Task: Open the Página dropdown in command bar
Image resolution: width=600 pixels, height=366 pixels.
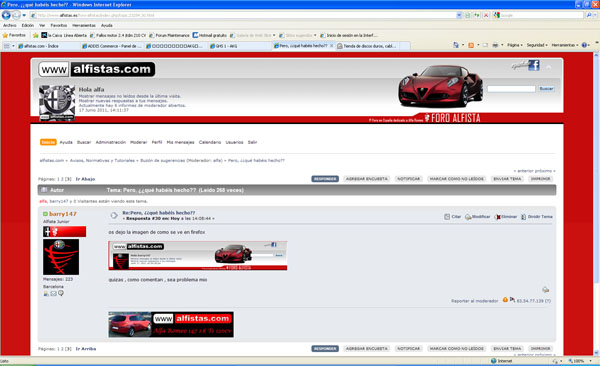Action: point(515,45)
